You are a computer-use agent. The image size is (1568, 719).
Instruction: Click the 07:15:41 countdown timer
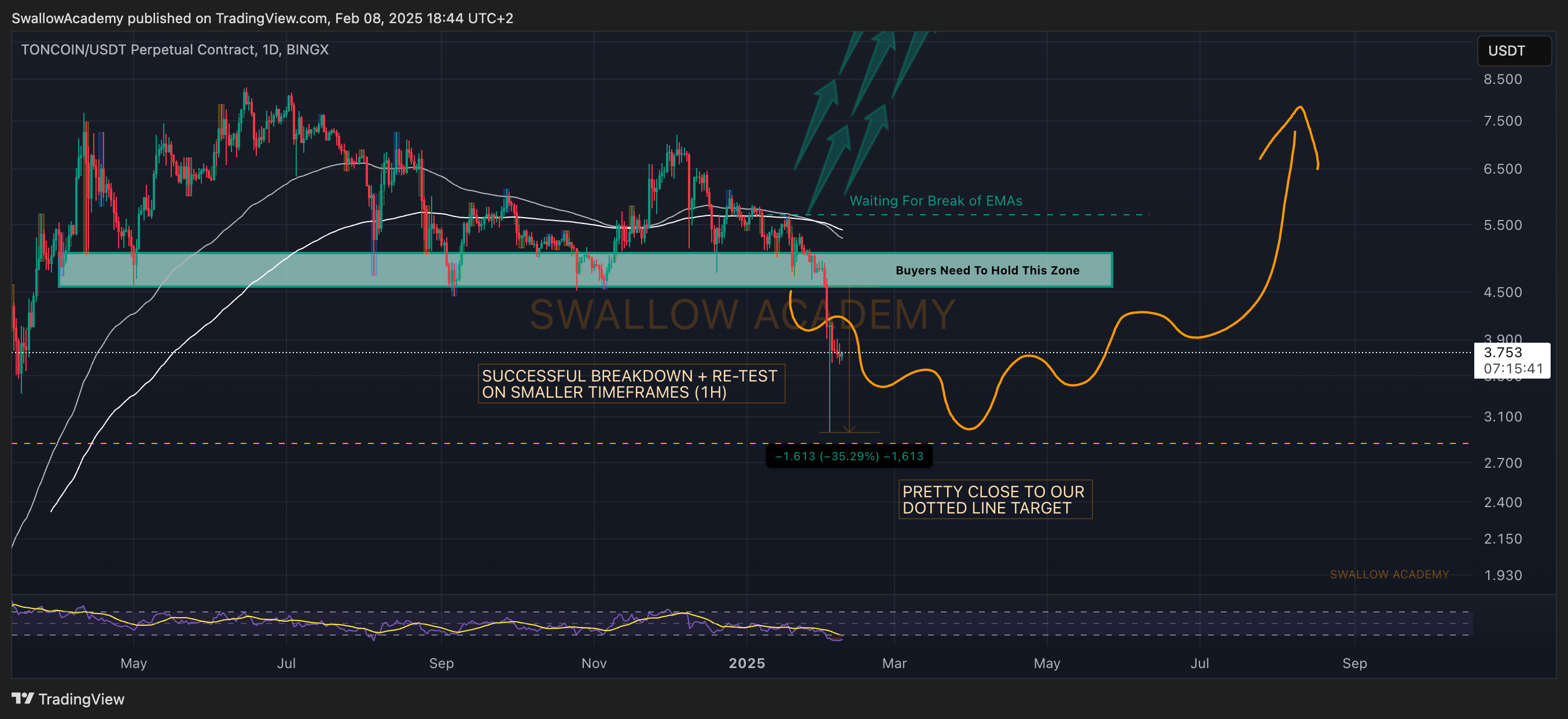coord(1513,368)
